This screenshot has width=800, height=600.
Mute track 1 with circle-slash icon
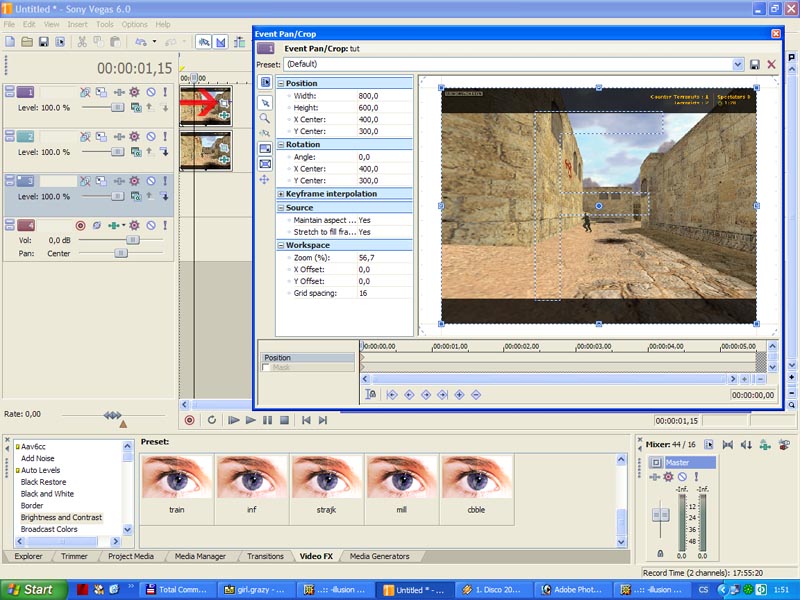click(151, 92)
